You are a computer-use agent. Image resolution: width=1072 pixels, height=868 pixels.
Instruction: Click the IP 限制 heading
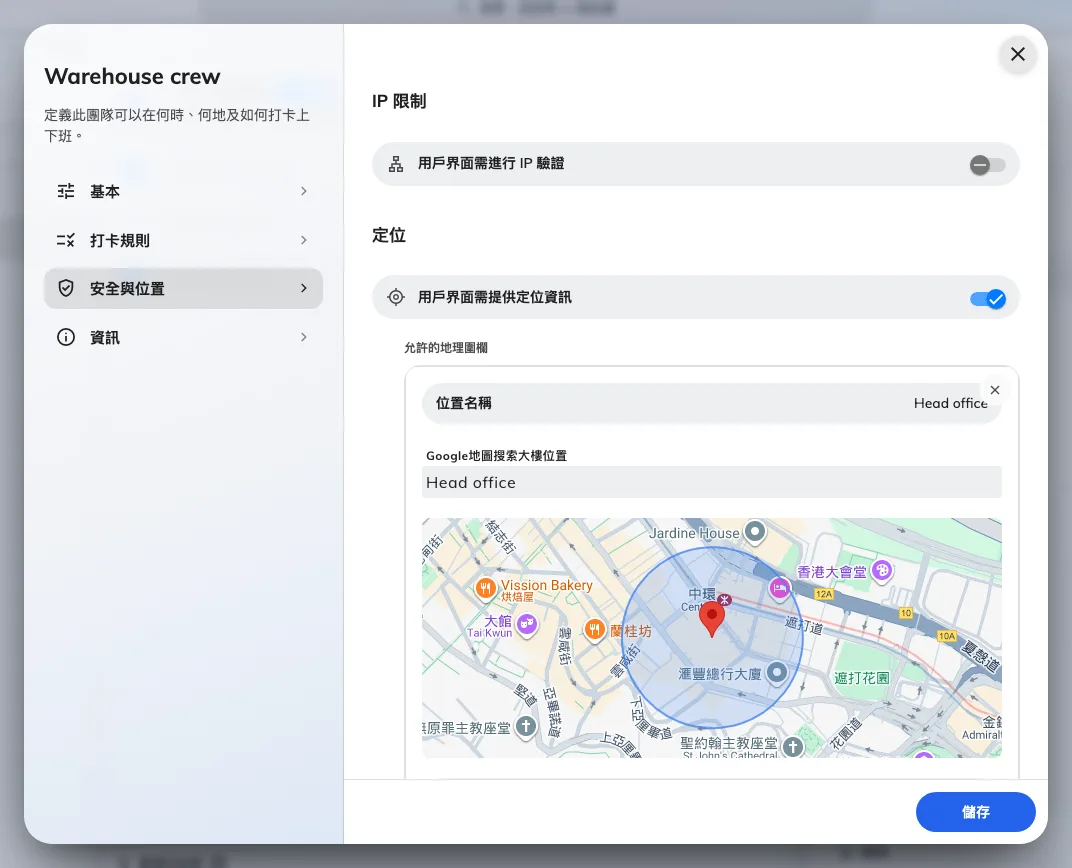point(399,101)
